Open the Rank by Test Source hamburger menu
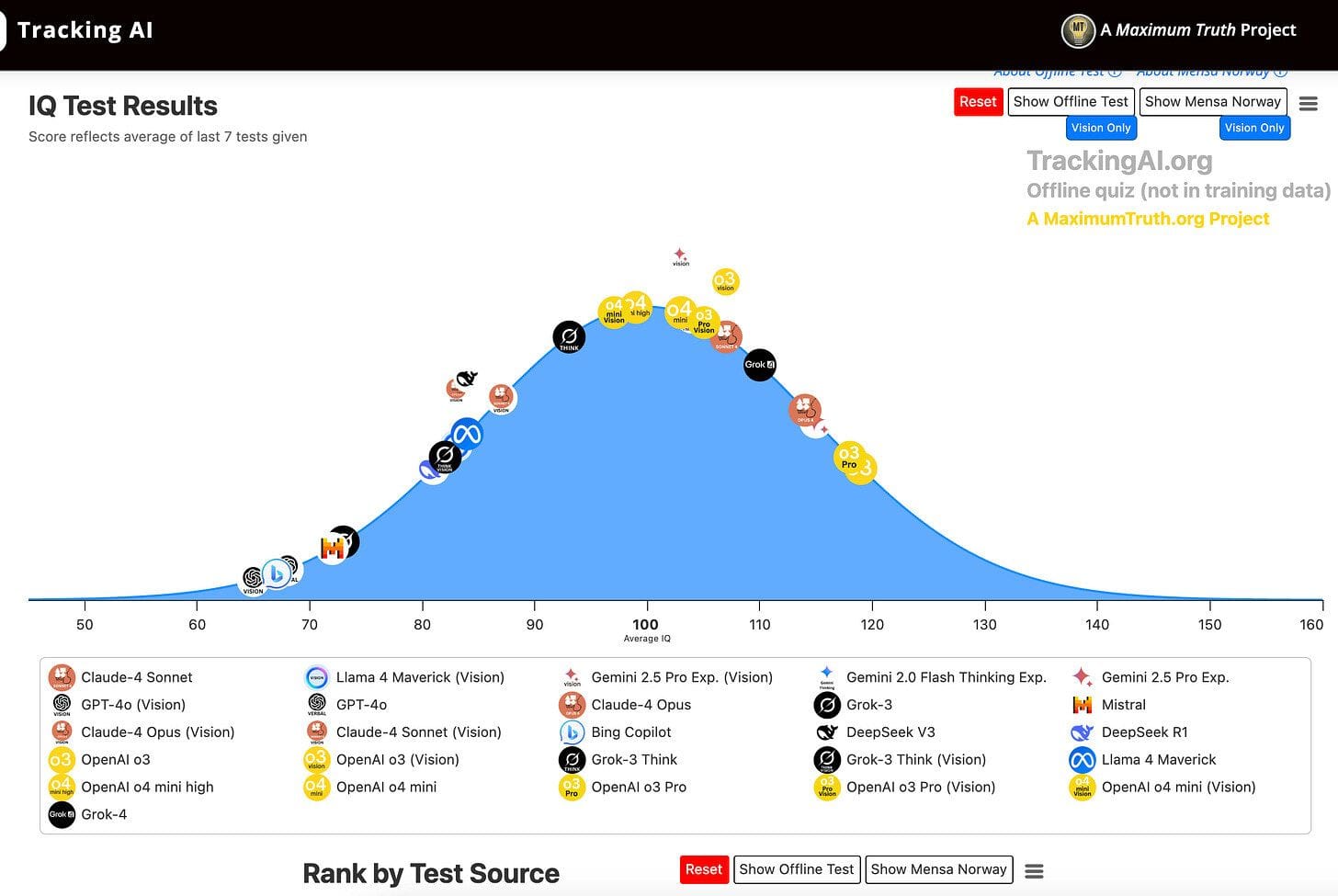This screenshot has width=1338, height=896. (x=1034, y=871)
